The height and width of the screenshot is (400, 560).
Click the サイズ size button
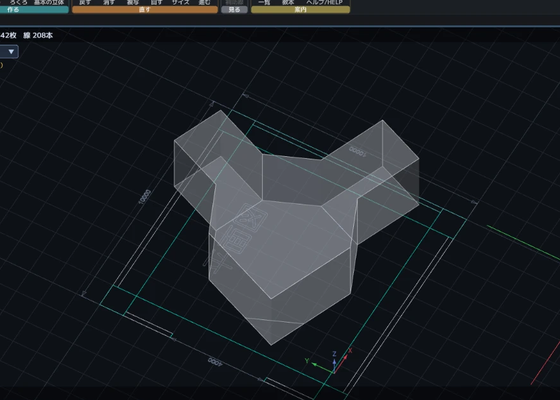point(181,2)
